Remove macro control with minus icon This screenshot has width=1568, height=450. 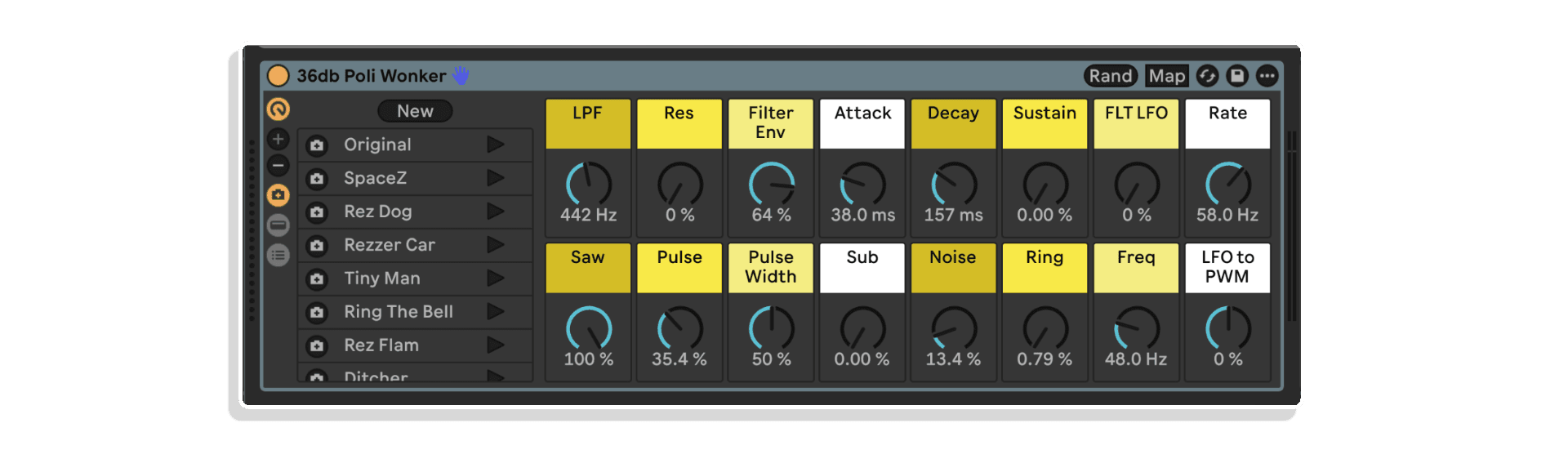(278, 166)
